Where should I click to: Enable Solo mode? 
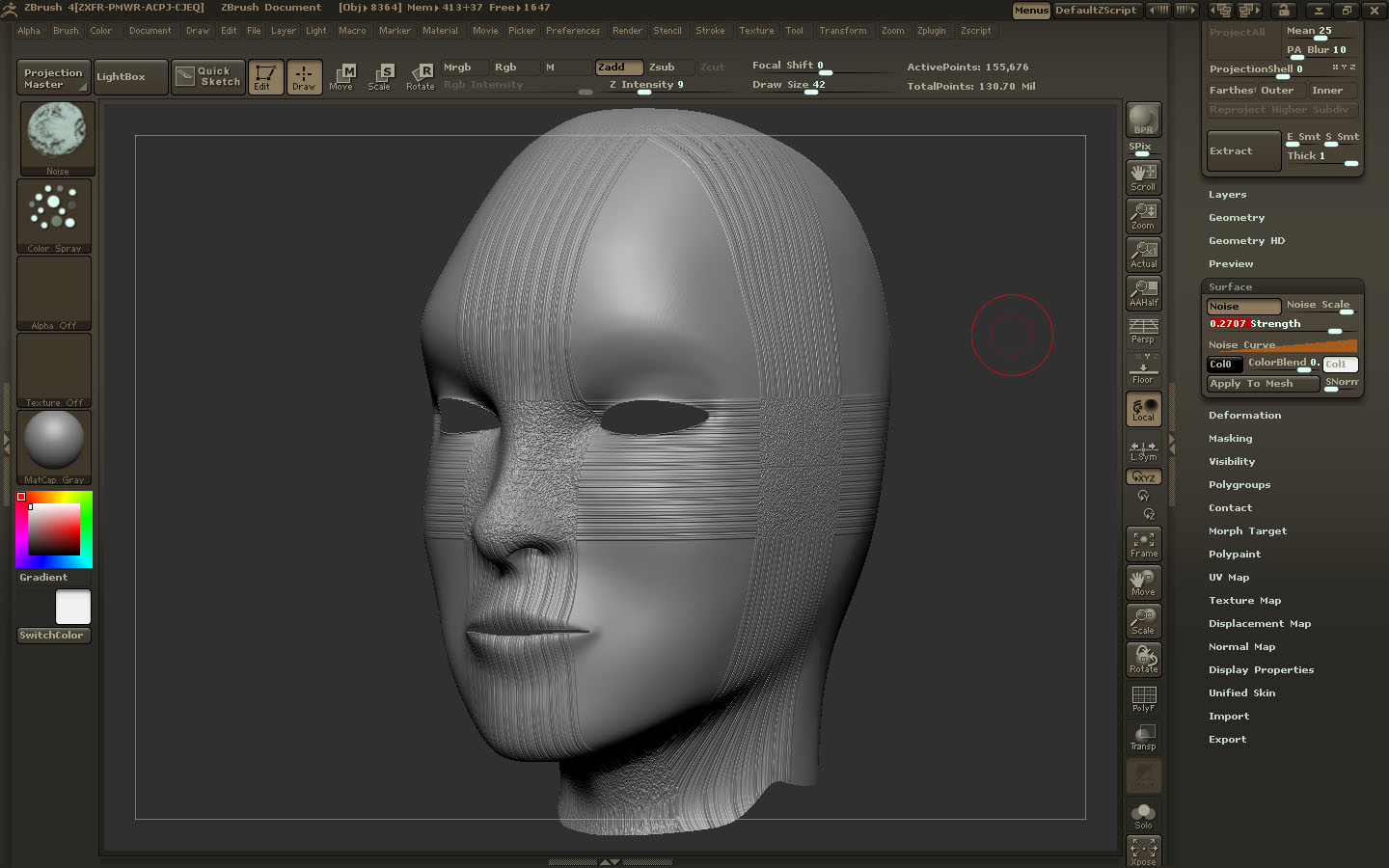(1143, 813)
